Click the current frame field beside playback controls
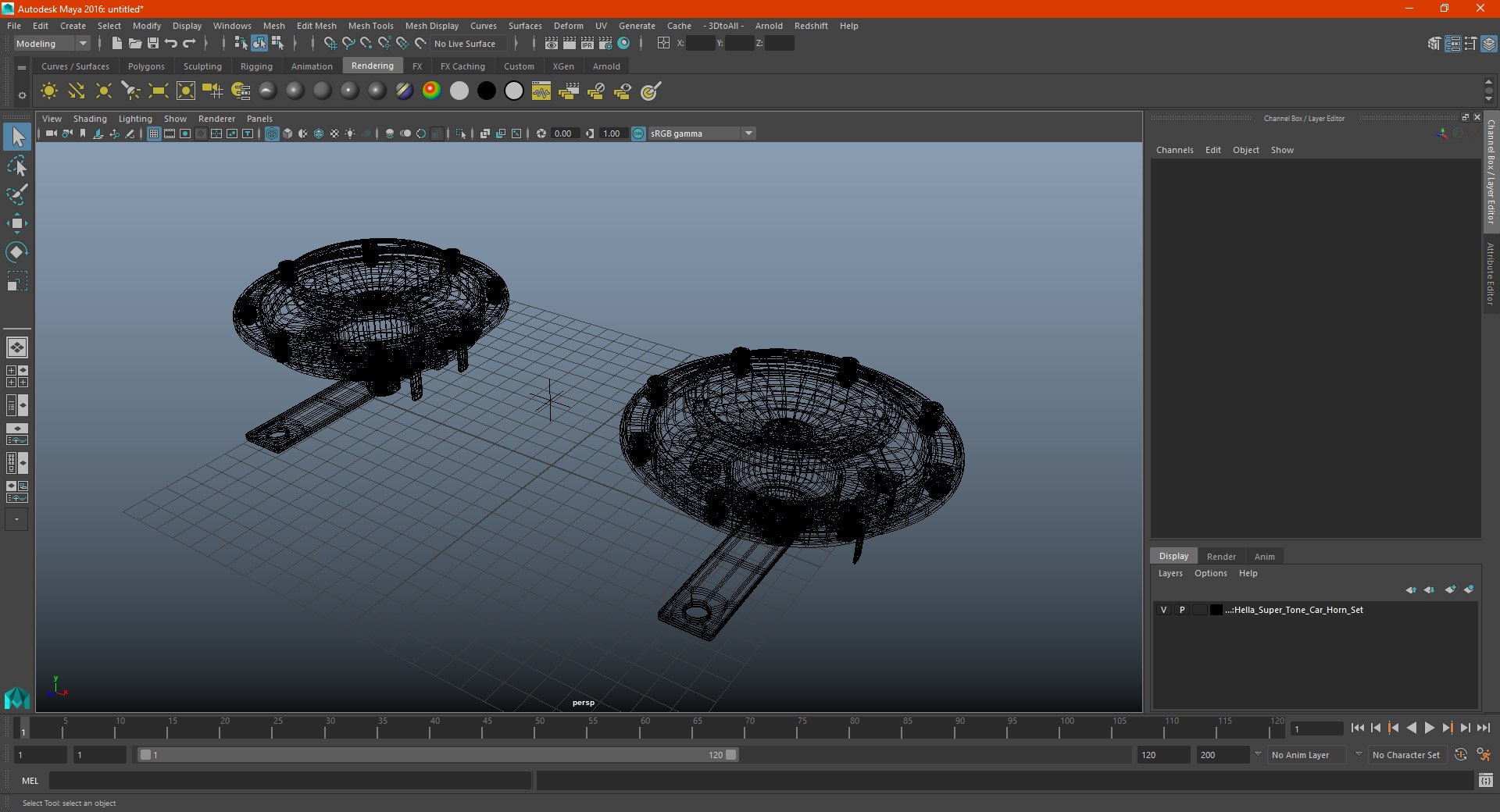This screenshot has height=812, width=1500. click(x=1316, y=729)
